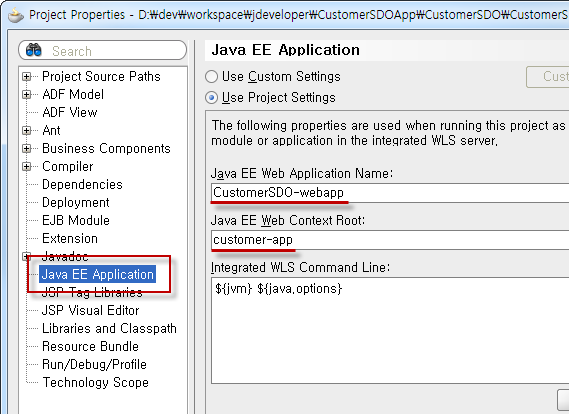The width and height of the screenshot is (569, 414).
Task: Open Libraries and Classpath settings
Action: click(109, 329)
